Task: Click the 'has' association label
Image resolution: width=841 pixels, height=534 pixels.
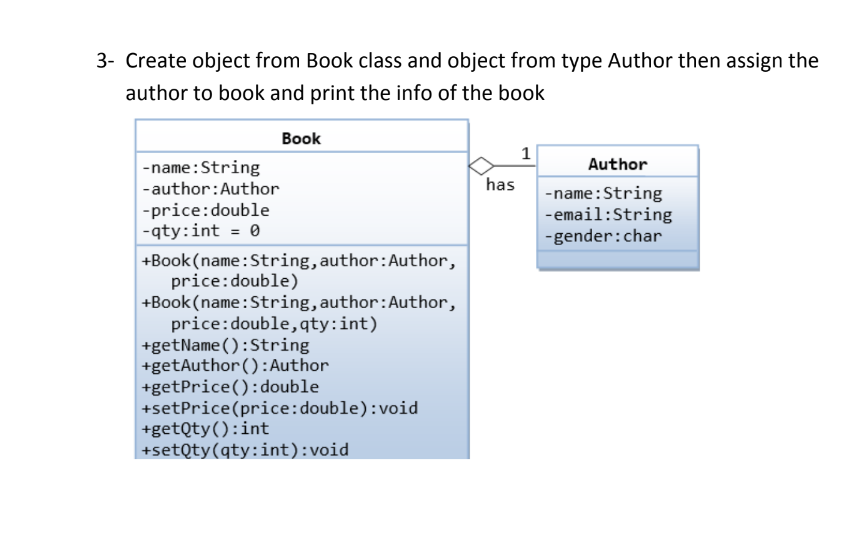Action: [500, 184]
